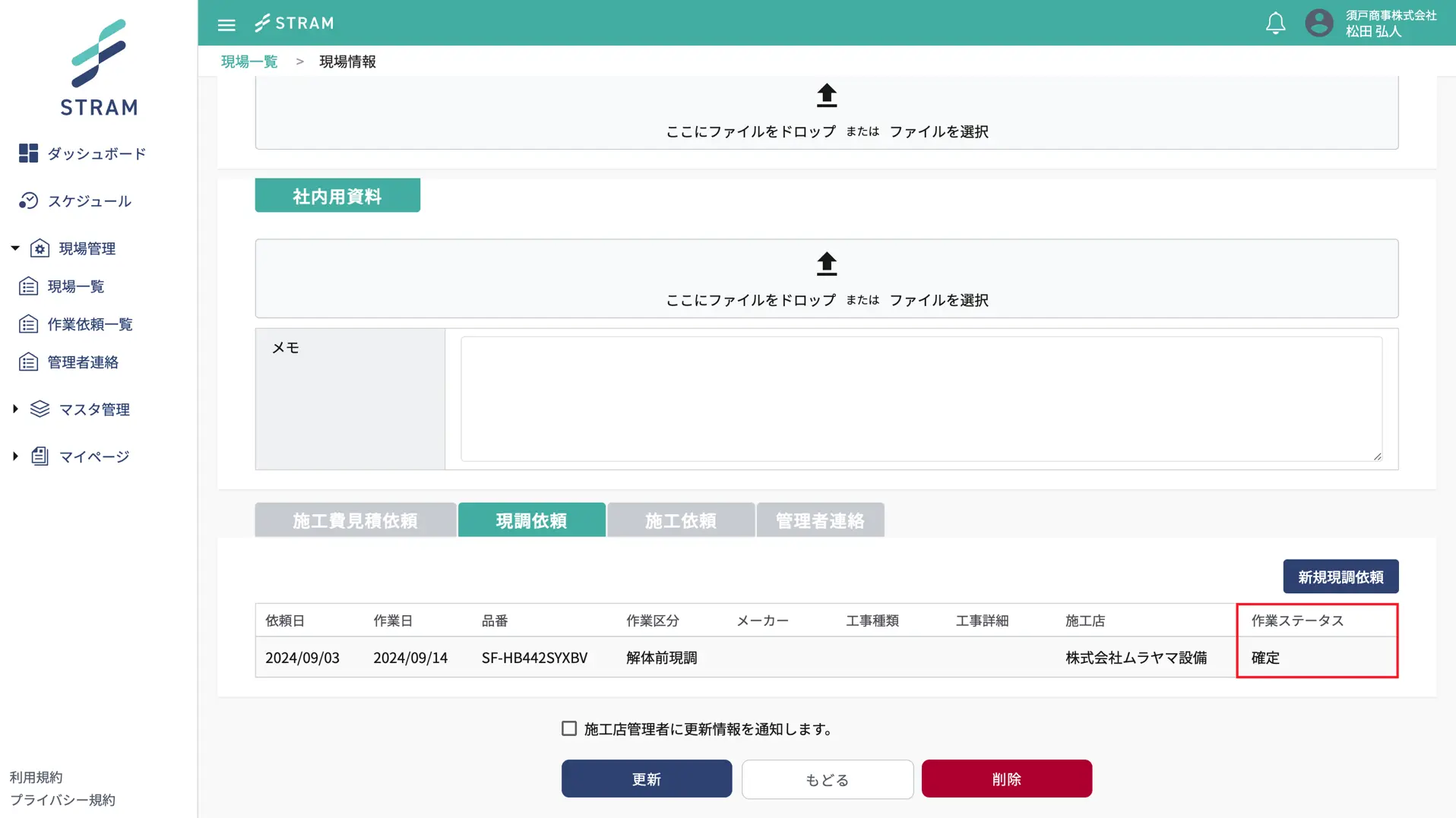Click the 現場管理 gear icon

[40, 248]
